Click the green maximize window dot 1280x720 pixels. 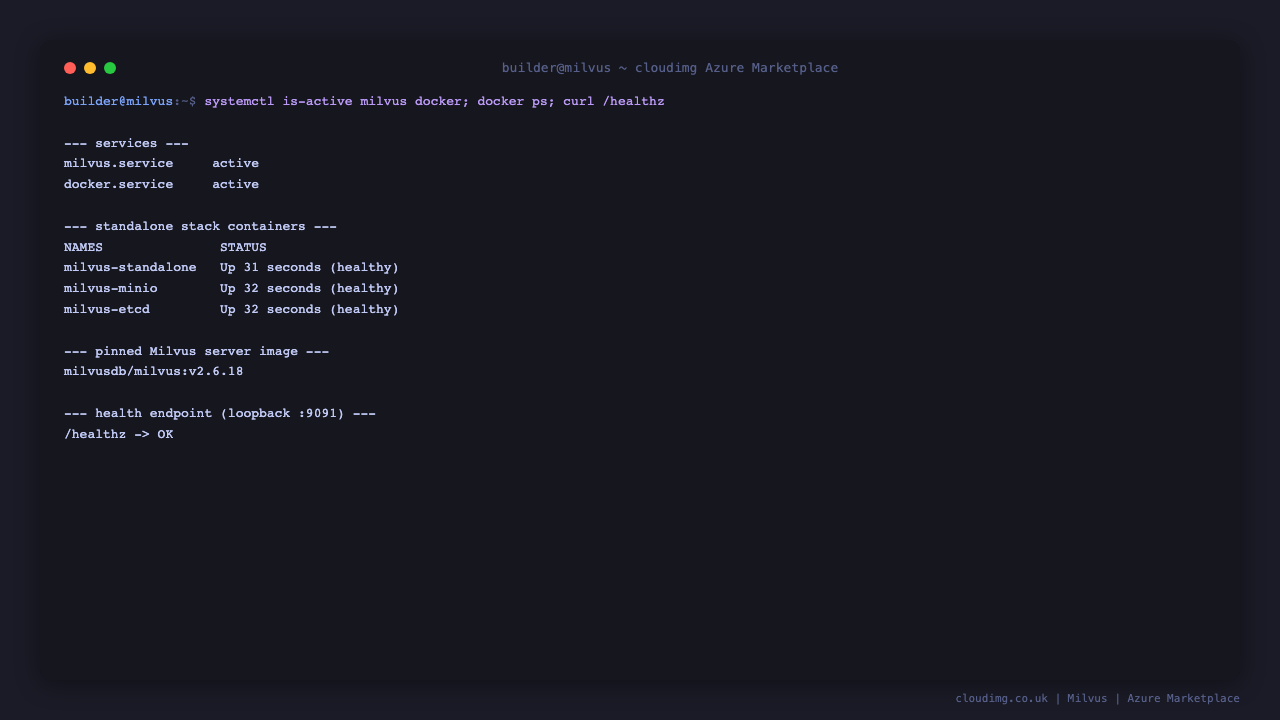[110, 68]
